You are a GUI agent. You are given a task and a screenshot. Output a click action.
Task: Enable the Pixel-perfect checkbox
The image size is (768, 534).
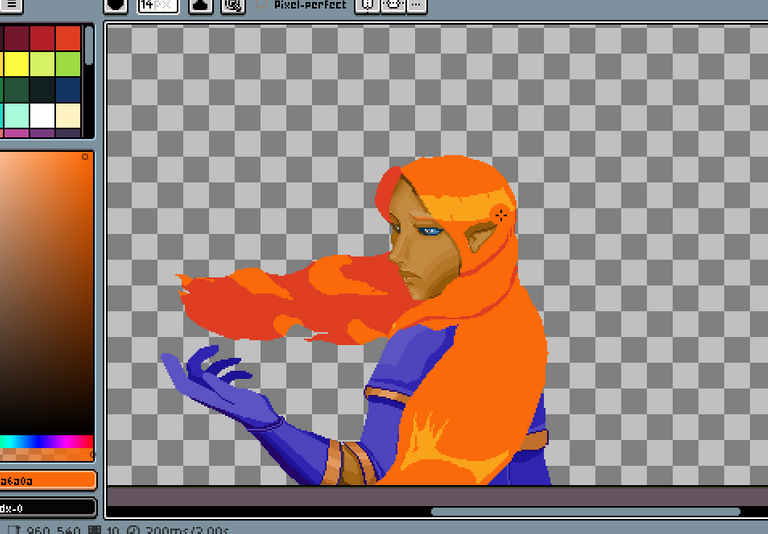click(262, 4)
